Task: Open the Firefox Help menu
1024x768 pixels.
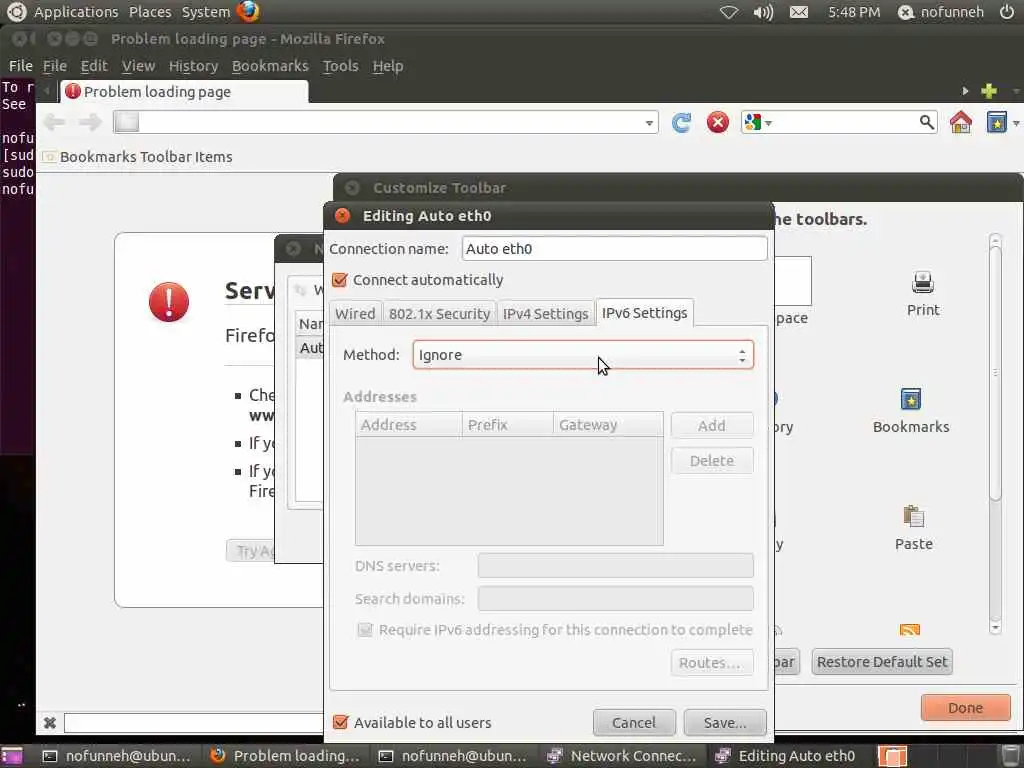Action: tap(388, 66)
